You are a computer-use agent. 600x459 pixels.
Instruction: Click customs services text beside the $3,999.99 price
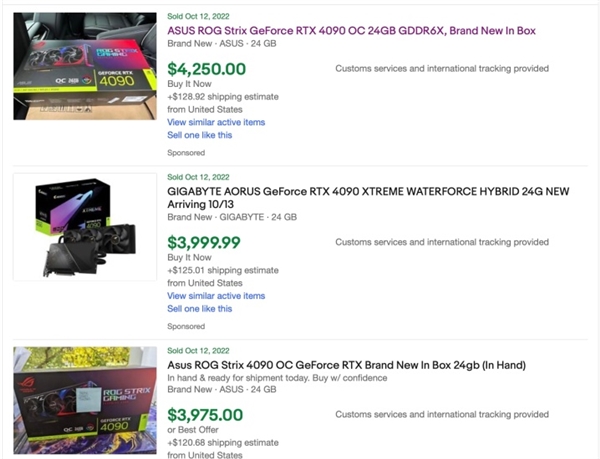click(441, 242)
